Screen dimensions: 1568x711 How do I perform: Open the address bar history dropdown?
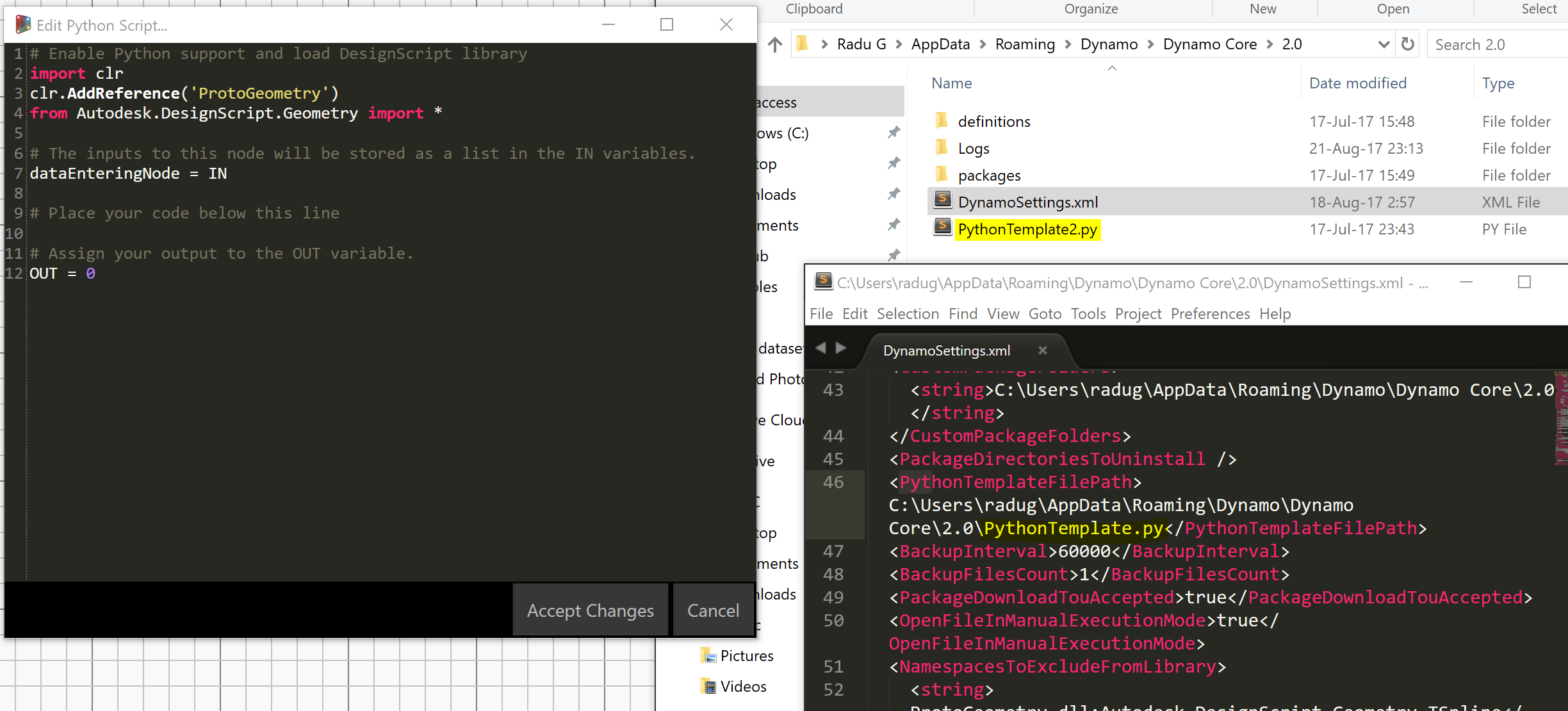(1384, 44)
